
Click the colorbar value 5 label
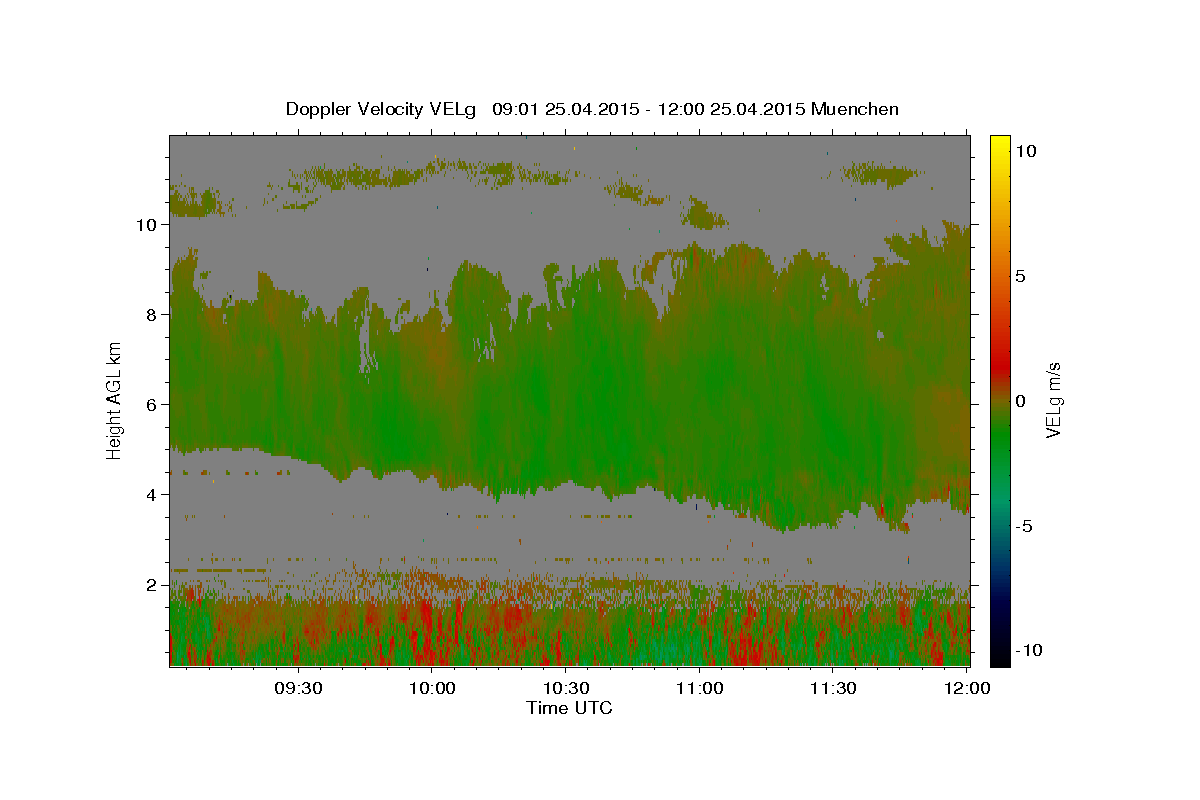click(1020, 276)
